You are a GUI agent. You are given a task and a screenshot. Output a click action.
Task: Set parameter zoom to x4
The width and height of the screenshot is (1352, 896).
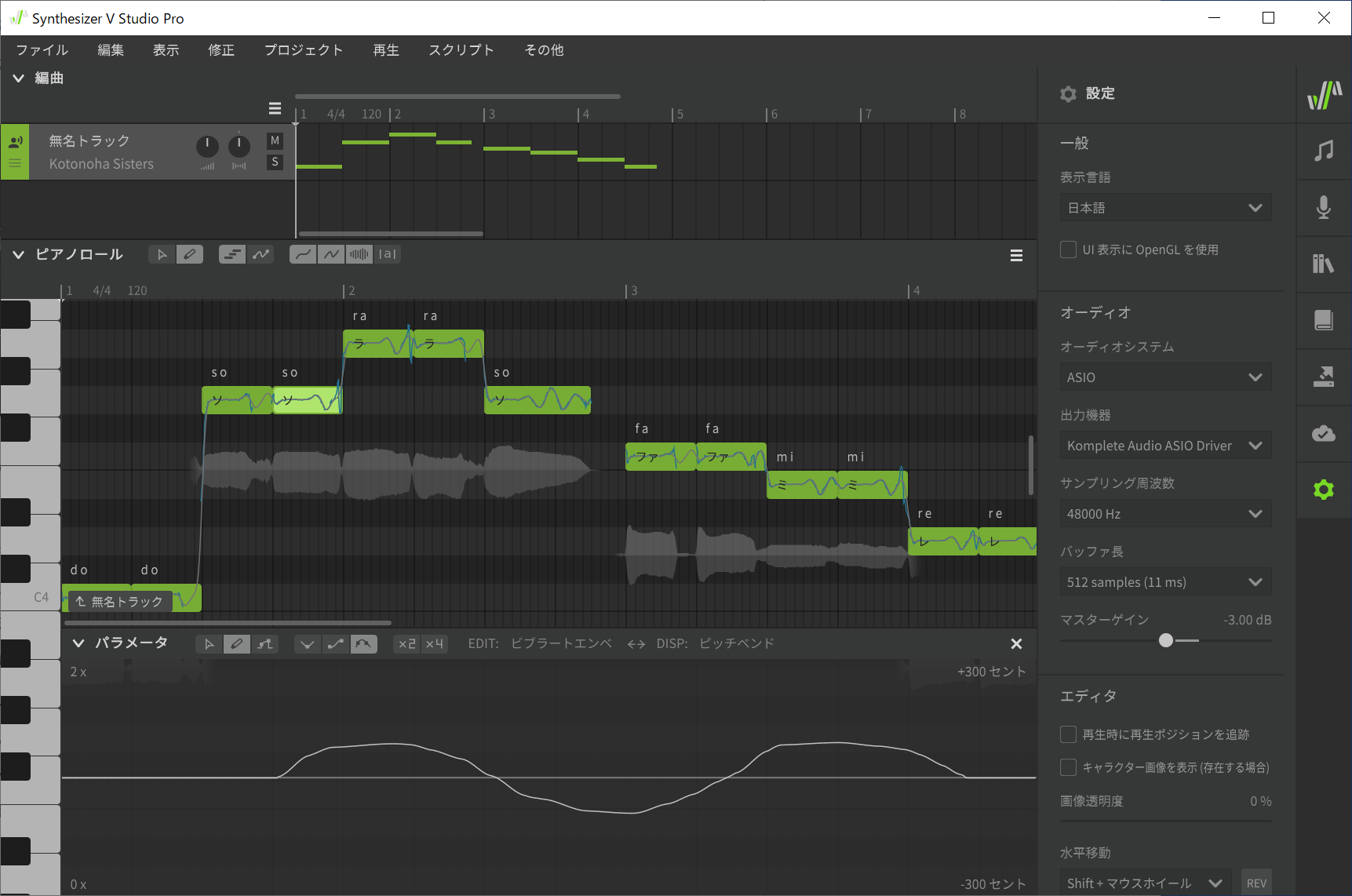point(434,644)
